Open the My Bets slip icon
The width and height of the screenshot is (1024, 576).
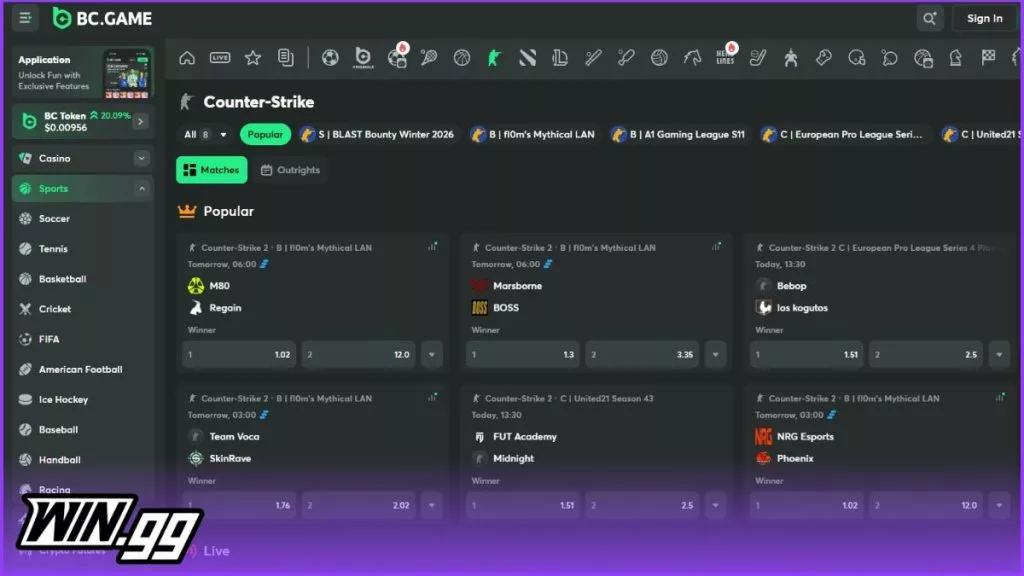(x=285, y=58)
